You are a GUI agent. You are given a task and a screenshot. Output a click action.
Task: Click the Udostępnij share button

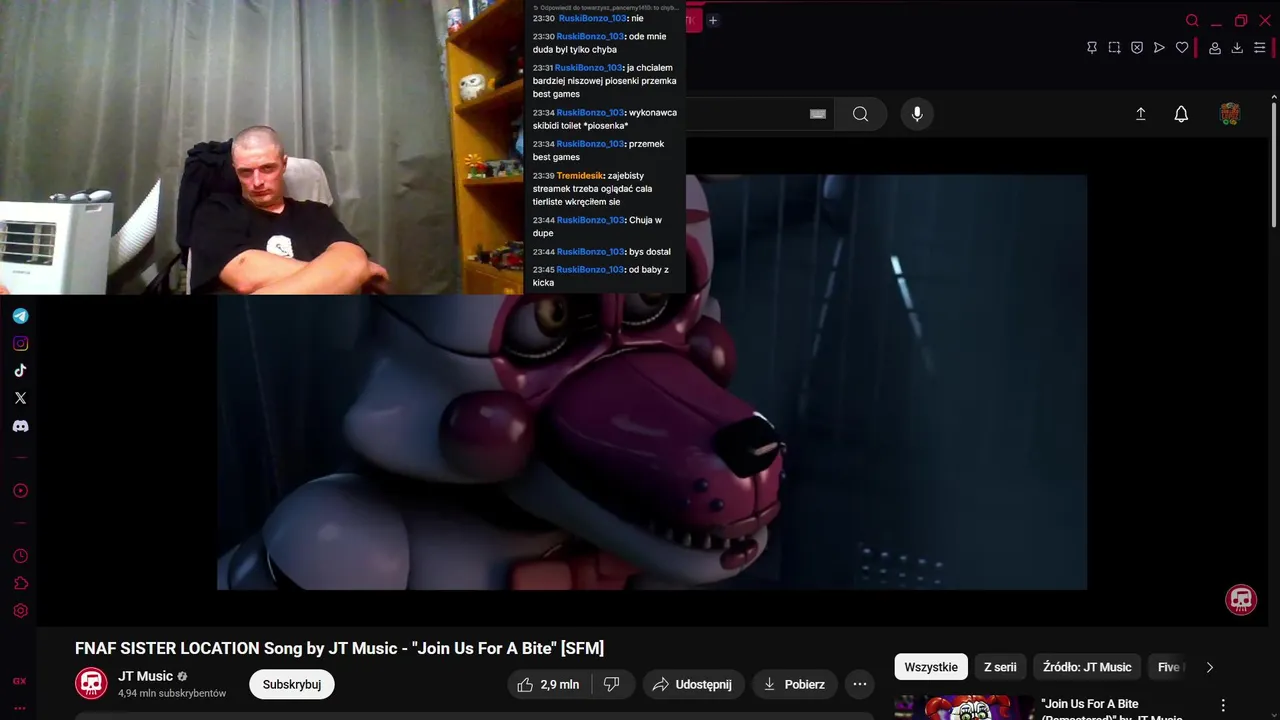click(692, 684)
